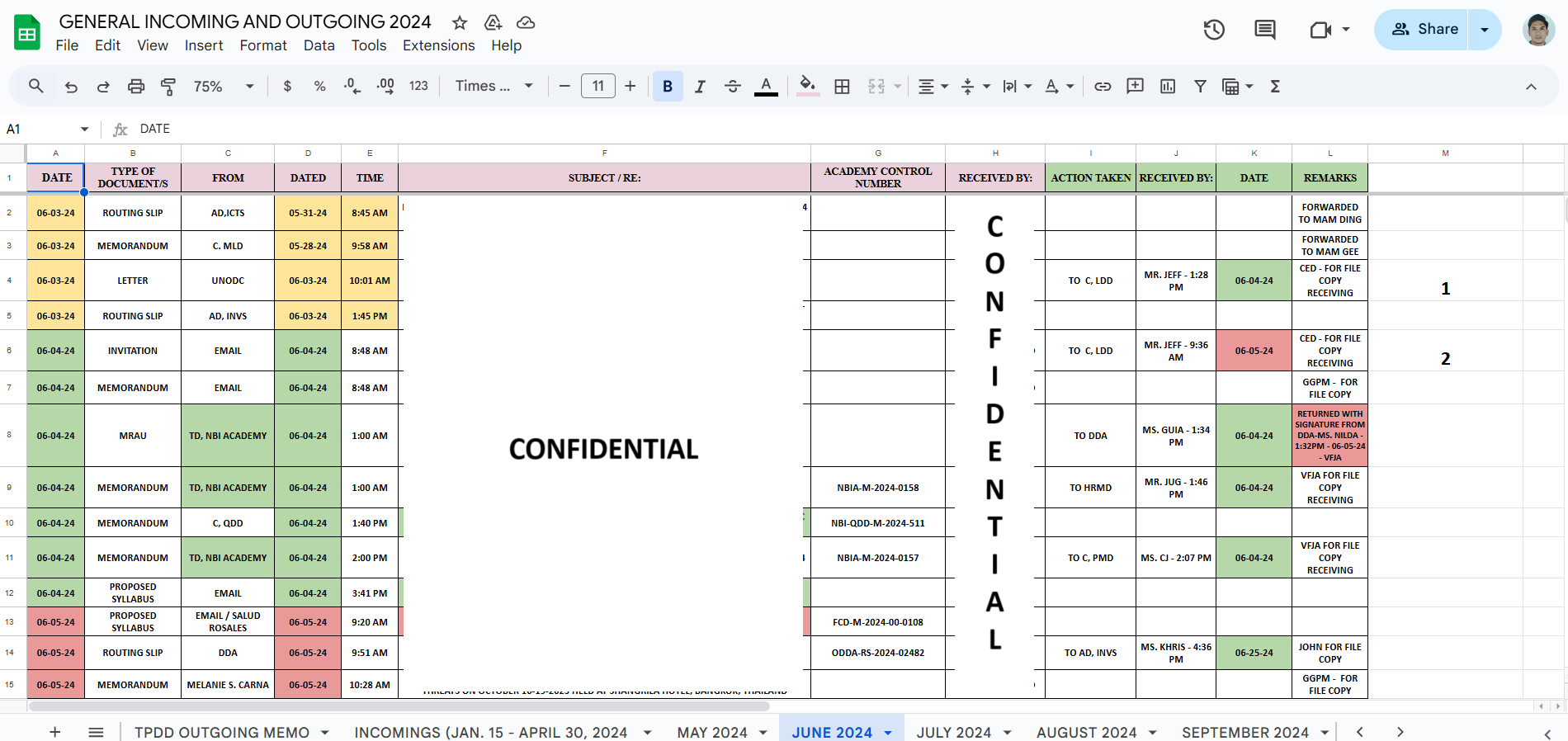Select the ACADEMY CONTROL NUMBER header cell
The height and width of the screenshot is (741, 1568).
click(x=878, y=177)
